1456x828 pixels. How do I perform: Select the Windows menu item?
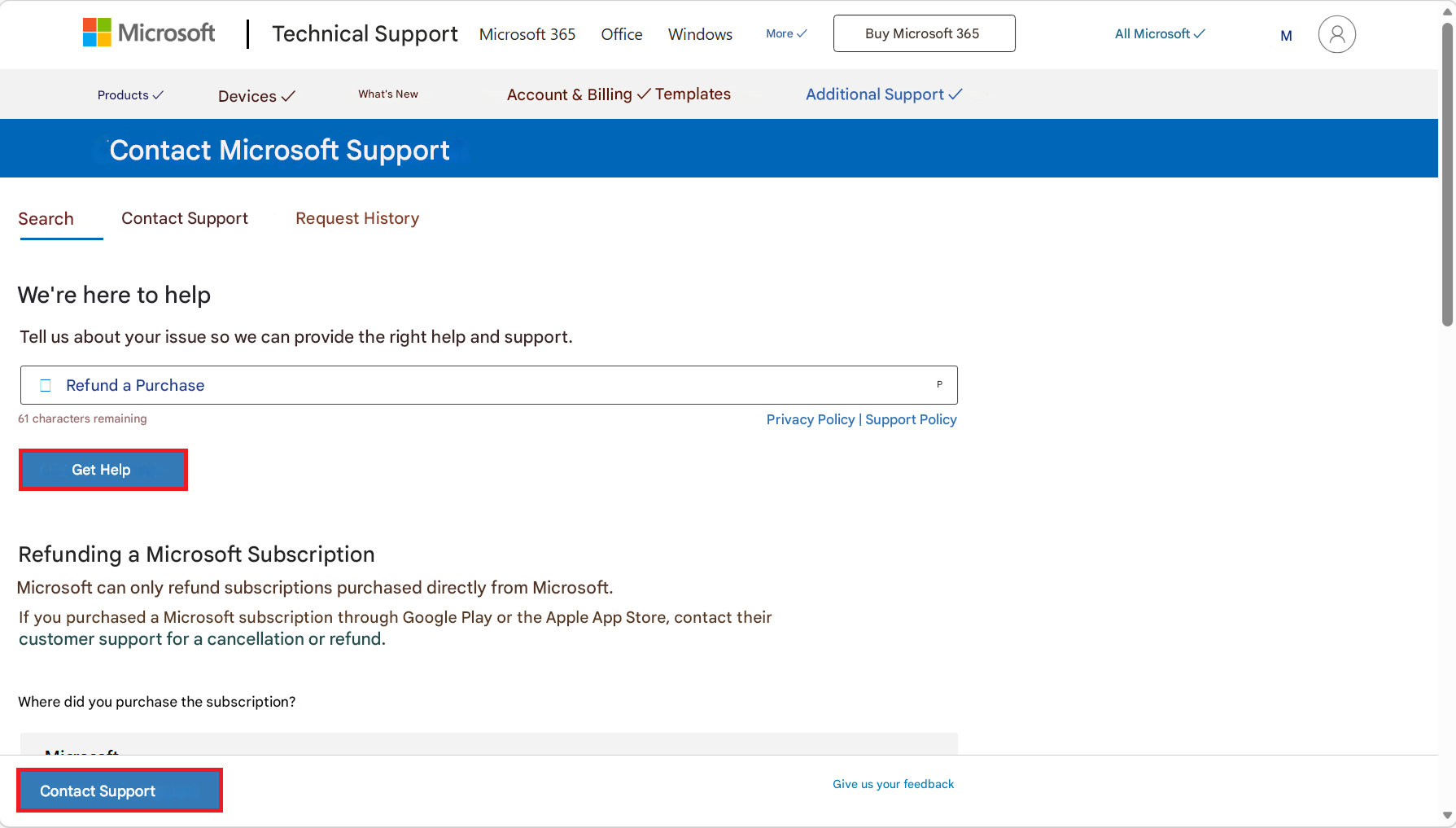click(699, 34)
